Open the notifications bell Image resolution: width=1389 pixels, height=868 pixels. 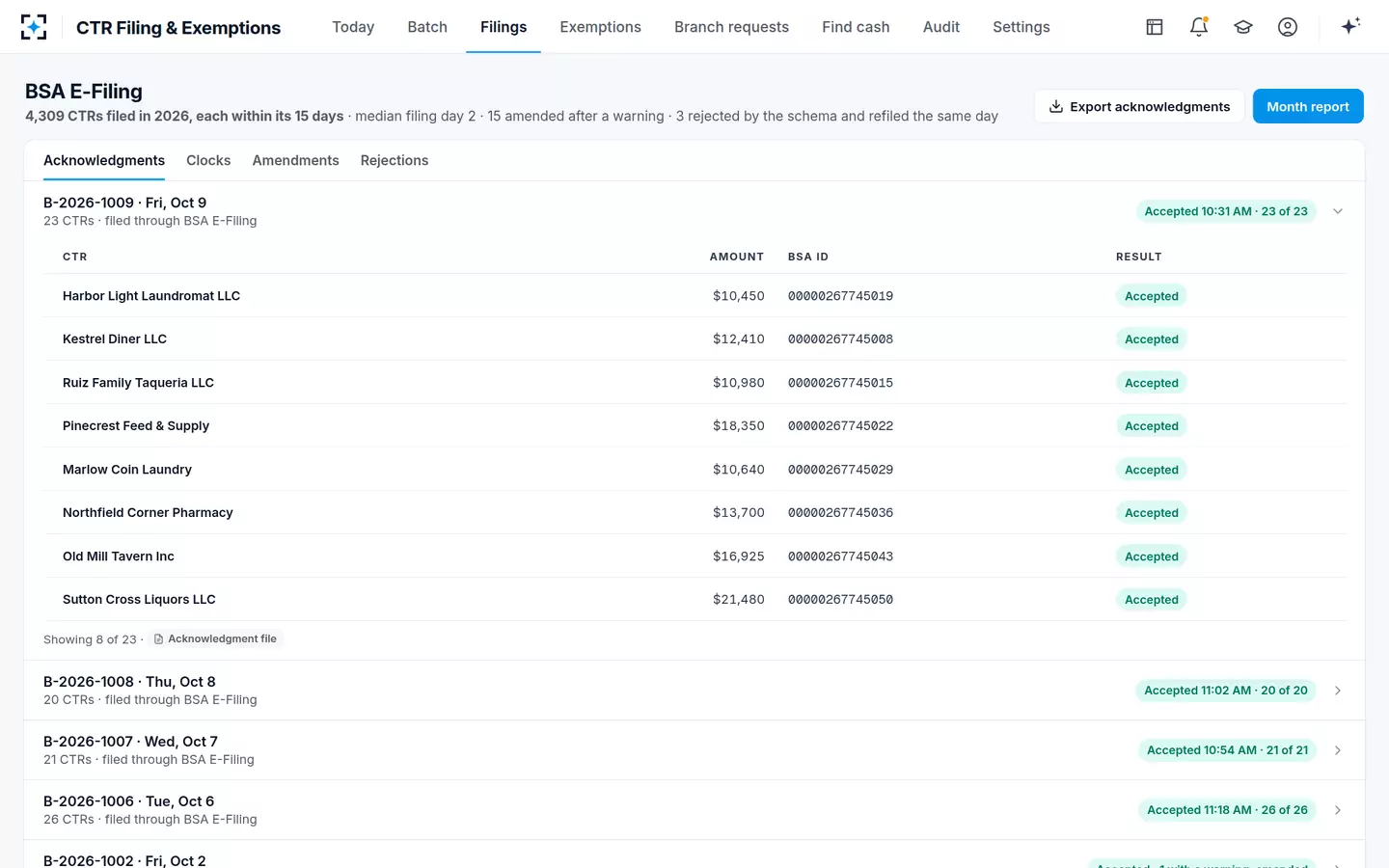click(1199, 27)
